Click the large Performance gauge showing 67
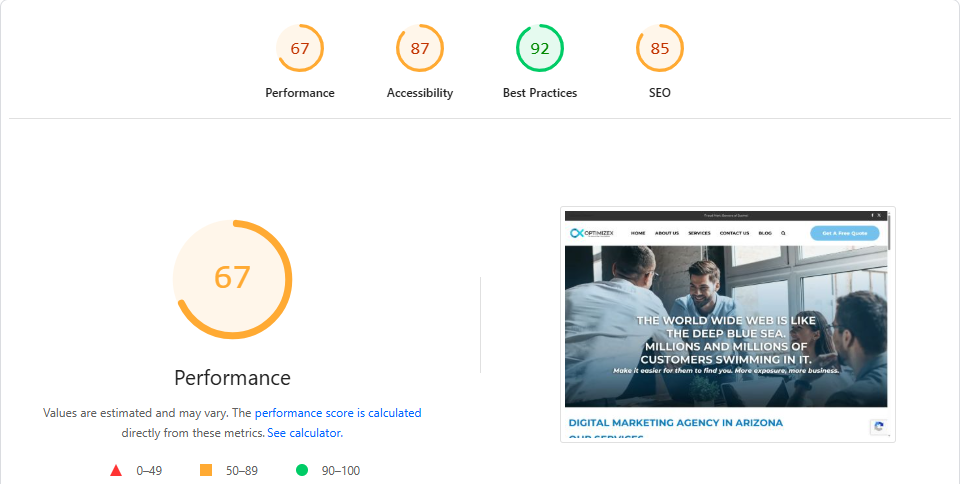Viewport: 960px width, 484px height. [232, 278]
